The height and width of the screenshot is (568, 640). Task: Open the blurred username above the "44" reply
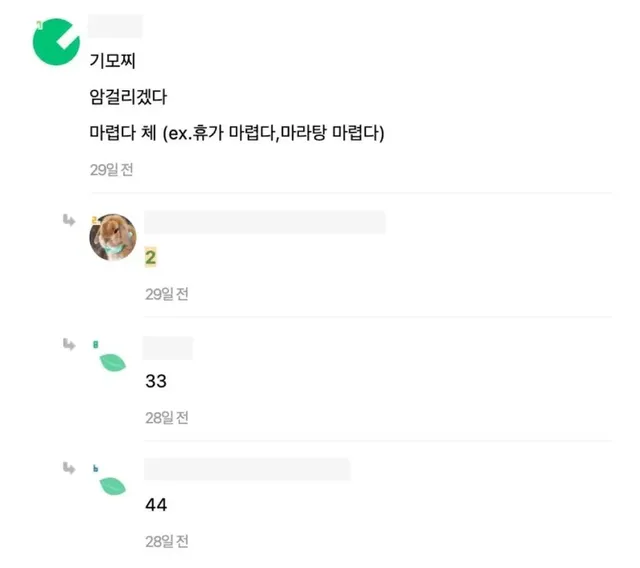[246, 469]
